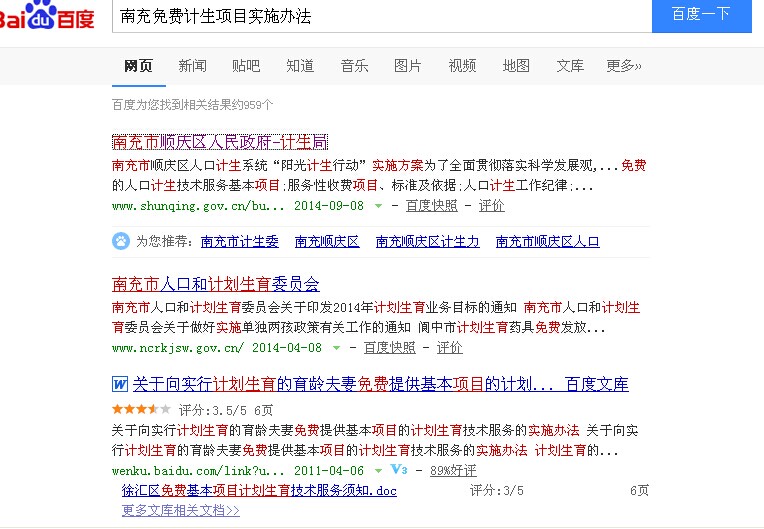Open 南充市顺庆区人民政府-计生局 result

[220, 142]
